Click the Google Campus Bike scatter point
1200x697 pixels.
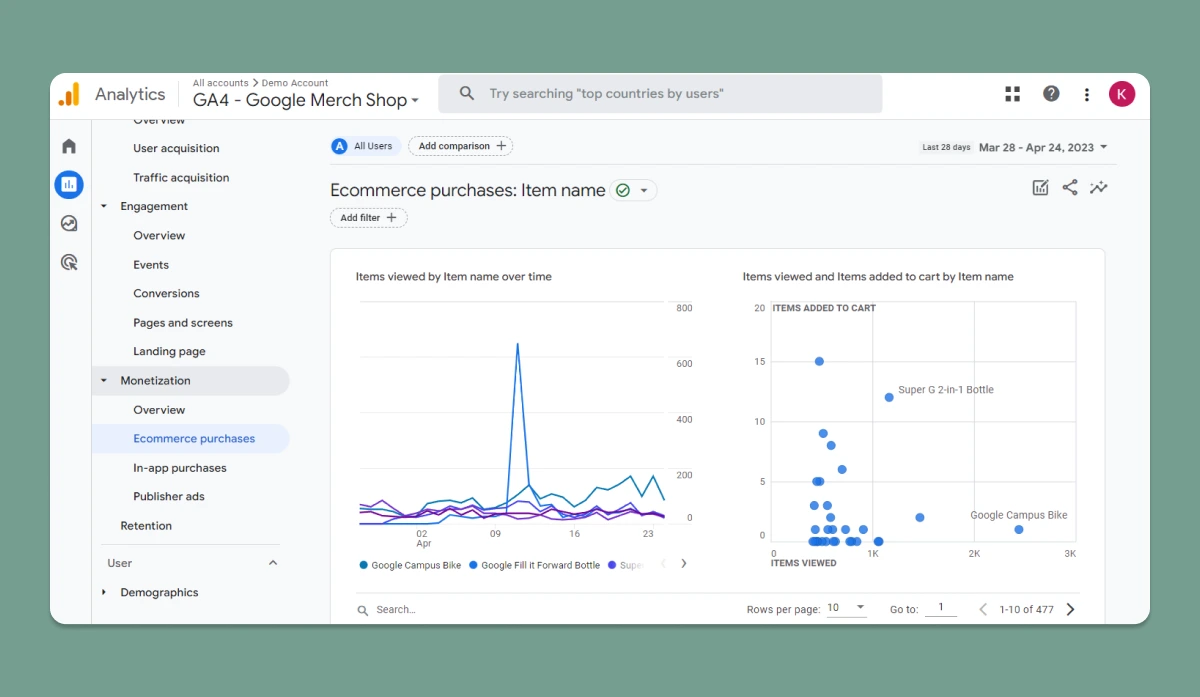(1018, 529)
